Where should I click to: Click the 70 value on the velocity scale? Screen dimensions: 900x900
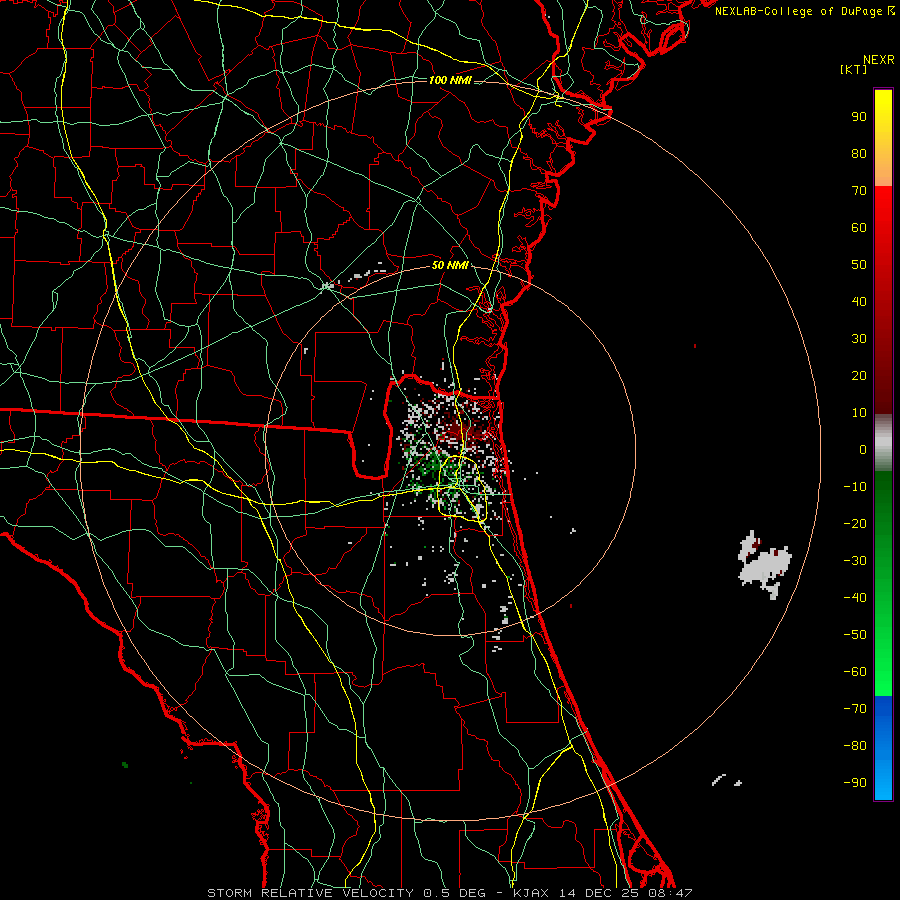coord(859,191)
